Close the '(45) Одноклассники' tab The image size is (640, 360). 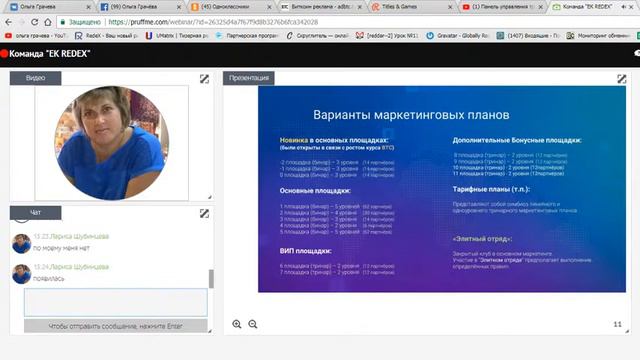point(269,7)
